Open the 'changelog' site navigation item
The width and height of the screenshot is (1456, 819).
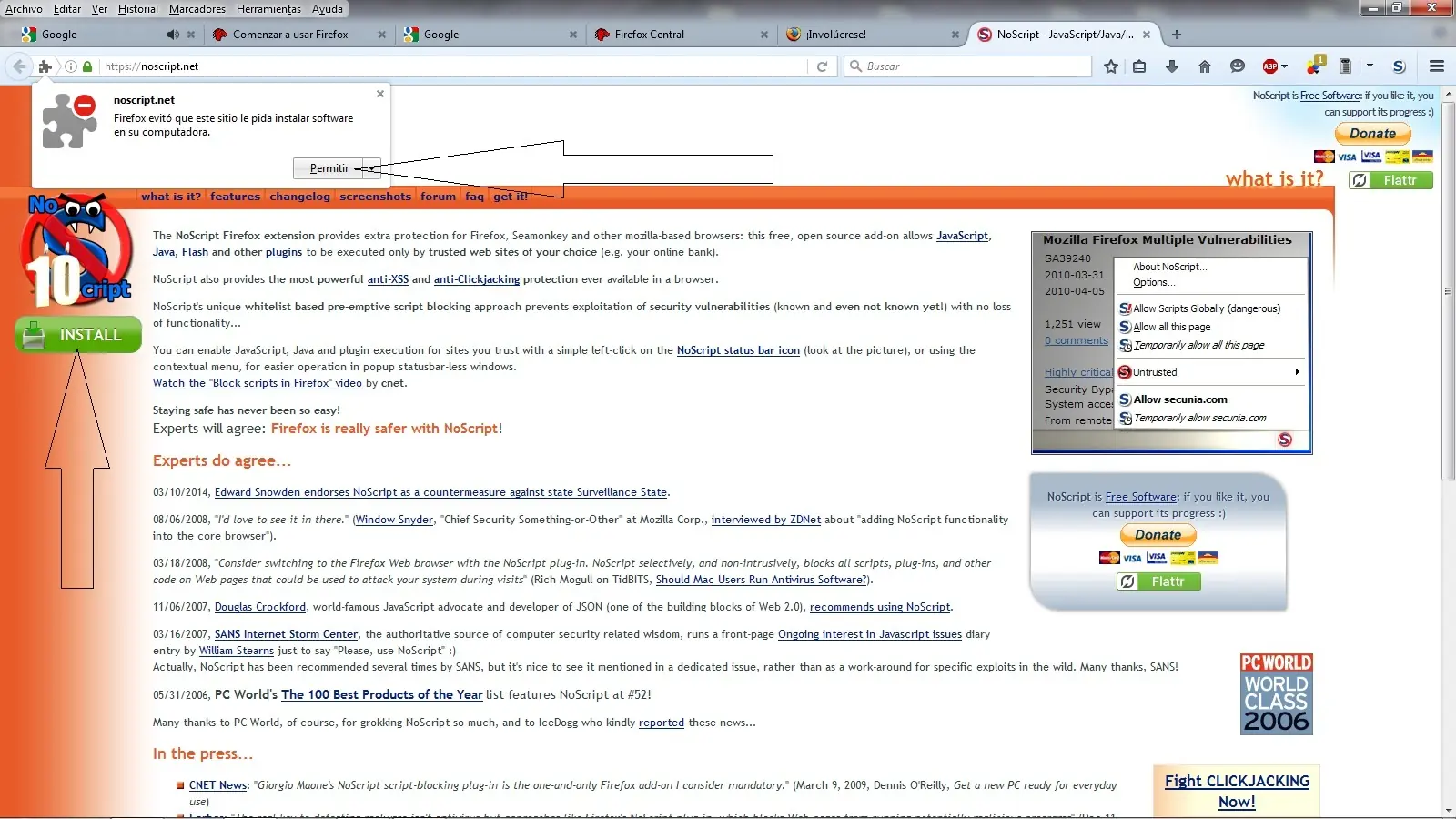pyautogui.click(x=300, y=197)
